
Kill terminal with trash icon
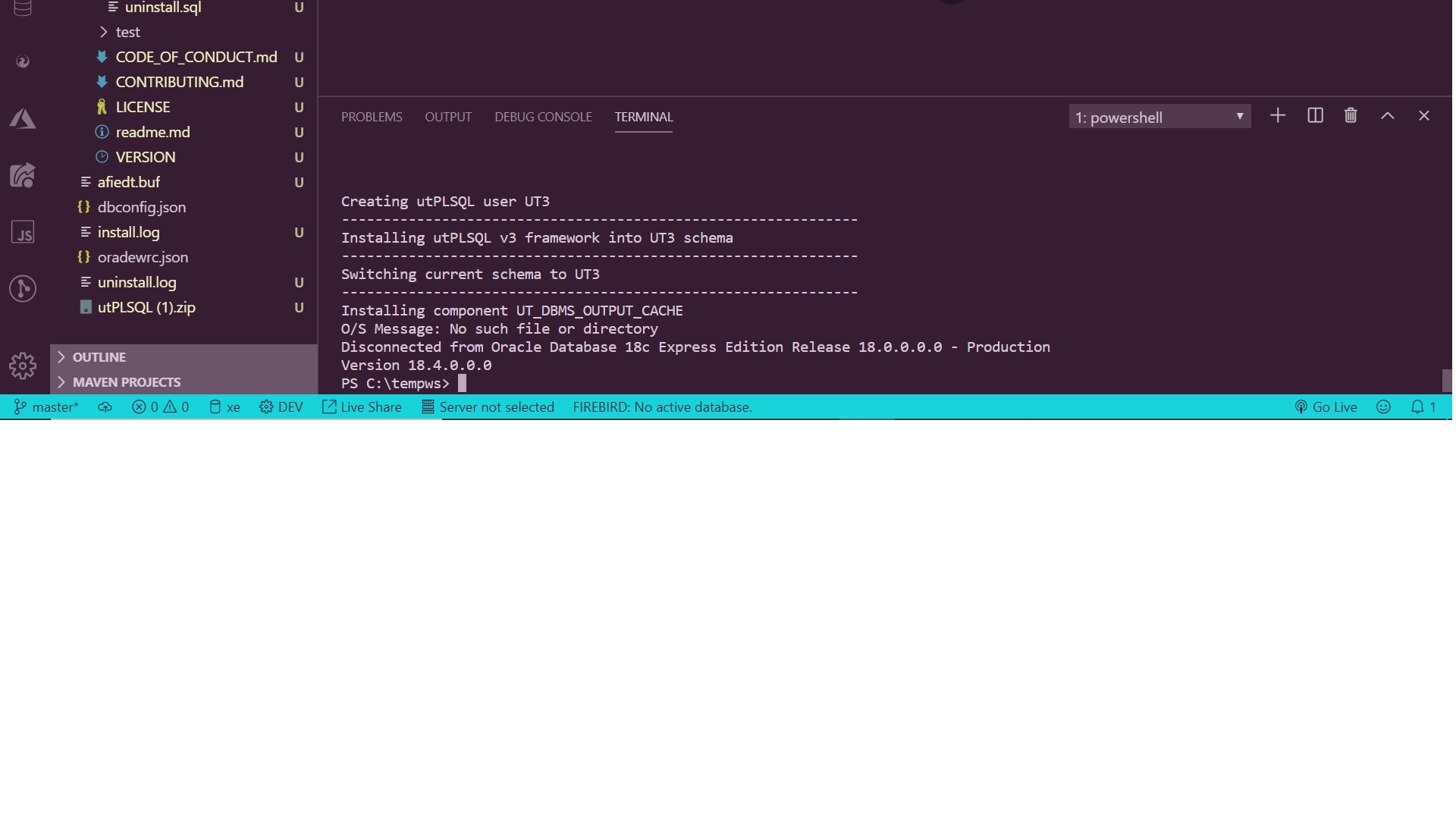1351,116
